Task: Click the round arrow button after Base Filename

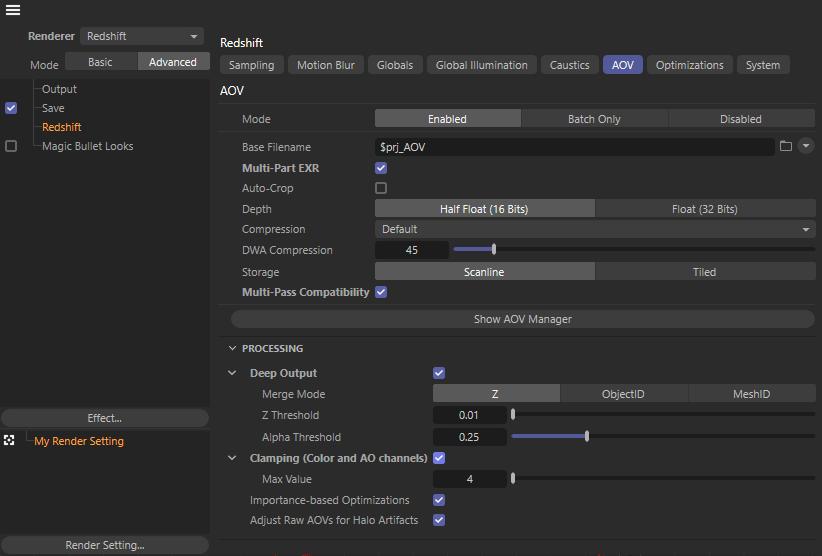Action: [805, 146]
